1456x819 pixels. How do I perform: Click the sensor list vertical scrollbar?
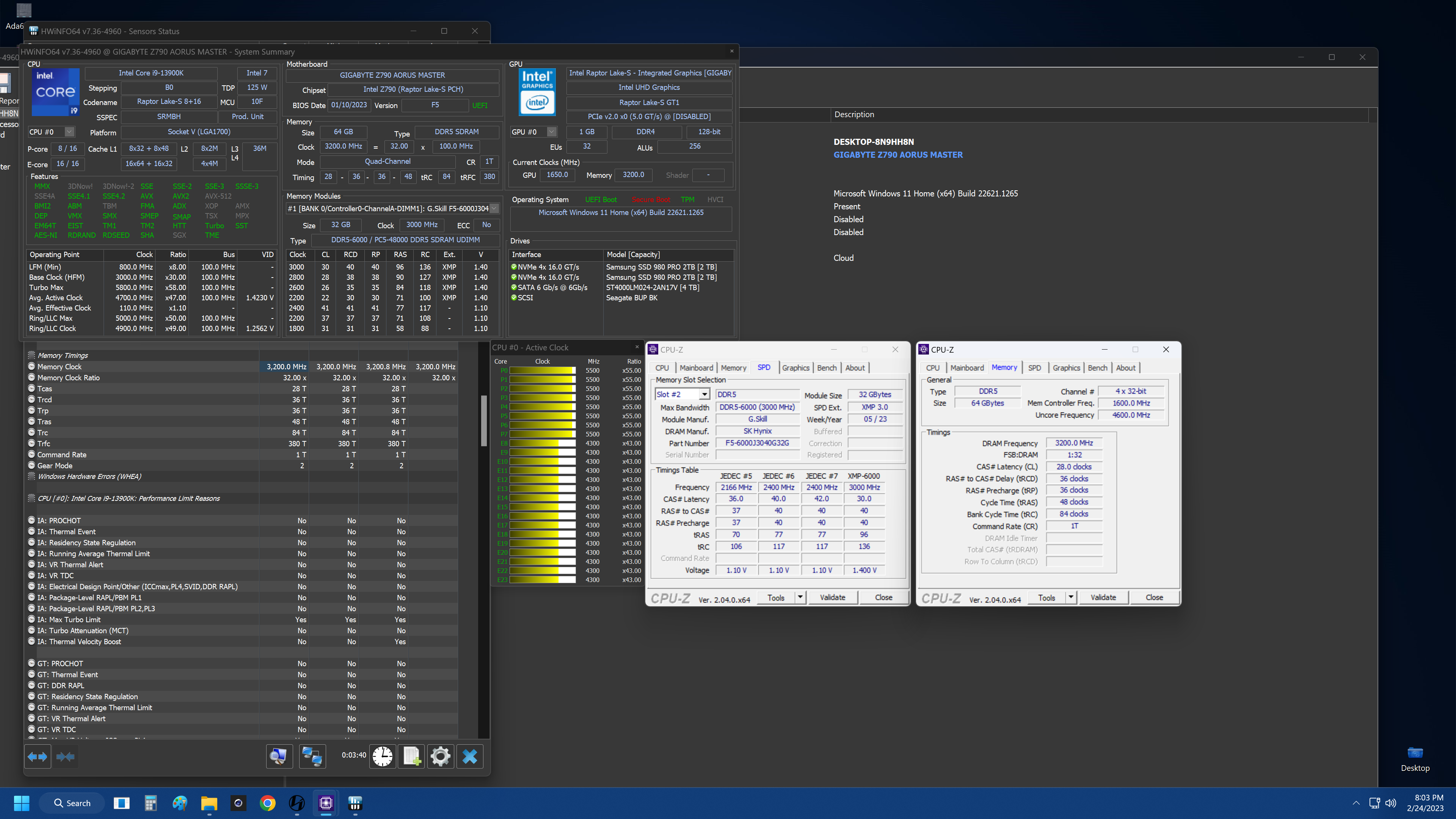(x=484, y=421)
